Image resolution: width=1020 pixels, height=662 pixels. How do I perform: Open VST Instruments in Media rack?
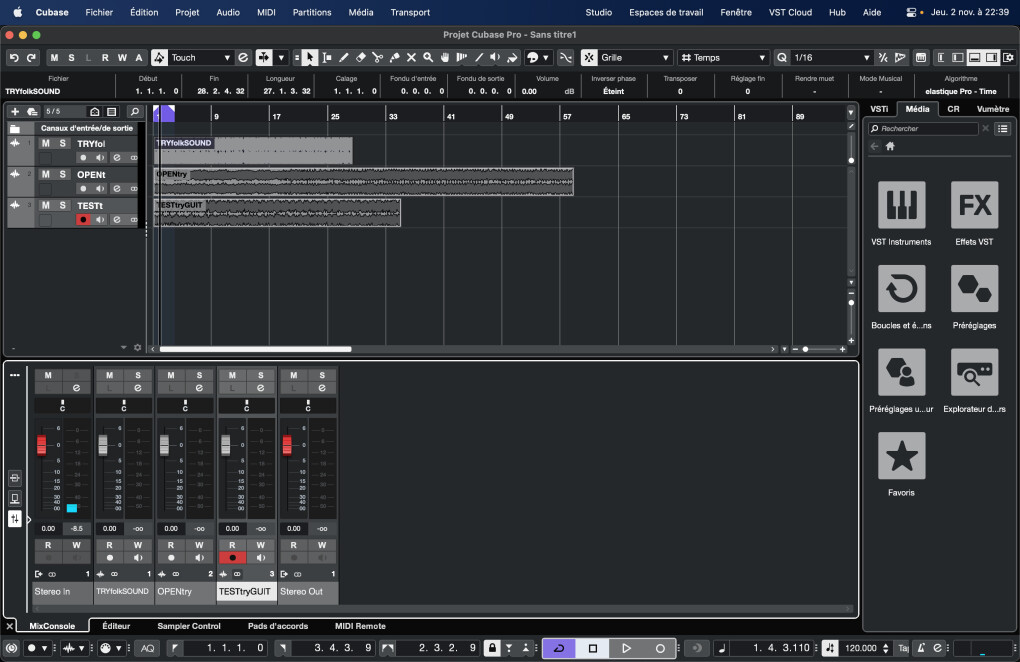tap(901, 205)
